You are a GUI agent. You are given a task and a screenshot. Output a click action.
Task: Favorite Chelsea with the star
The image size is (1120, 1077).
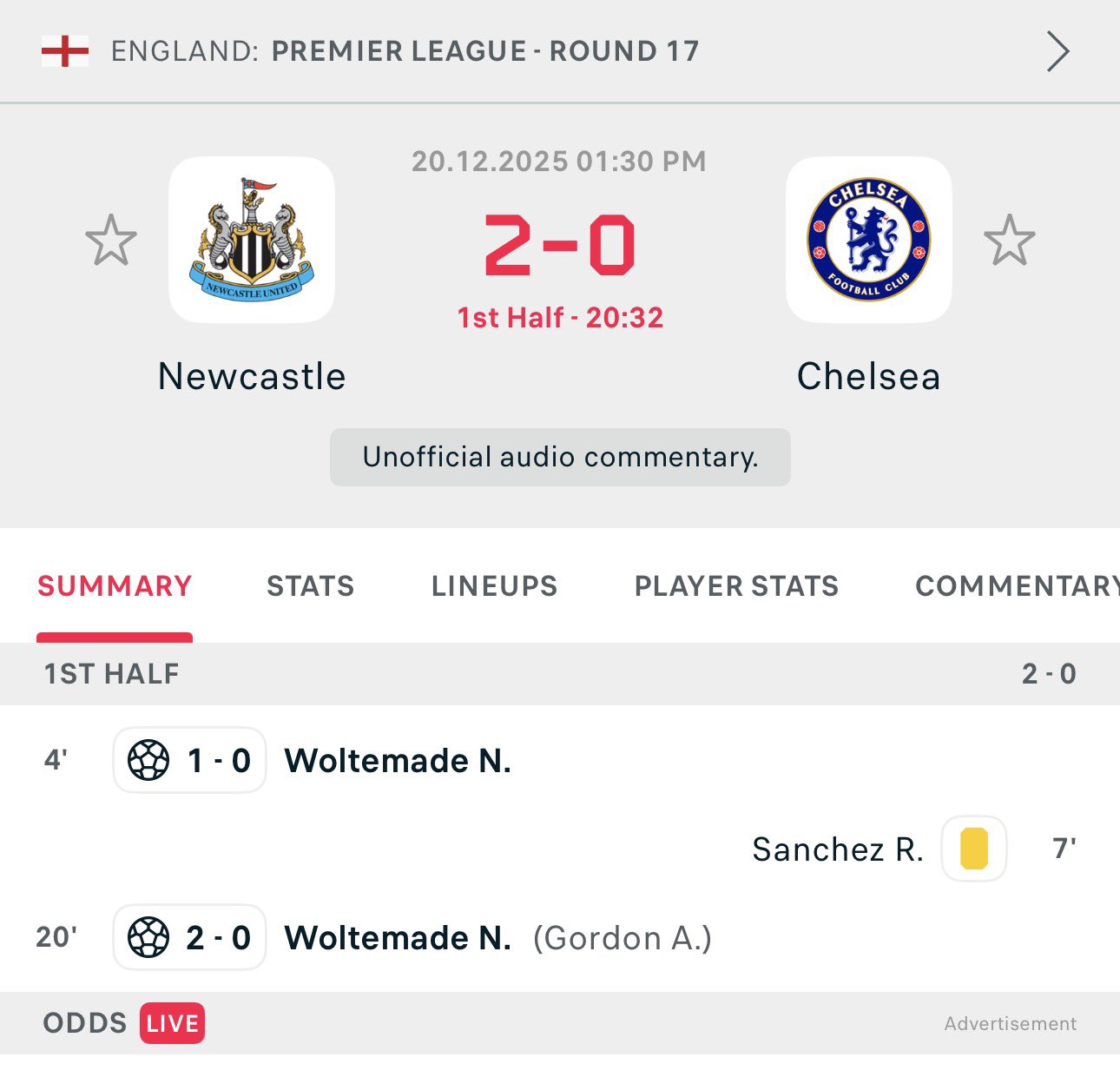1009,241
